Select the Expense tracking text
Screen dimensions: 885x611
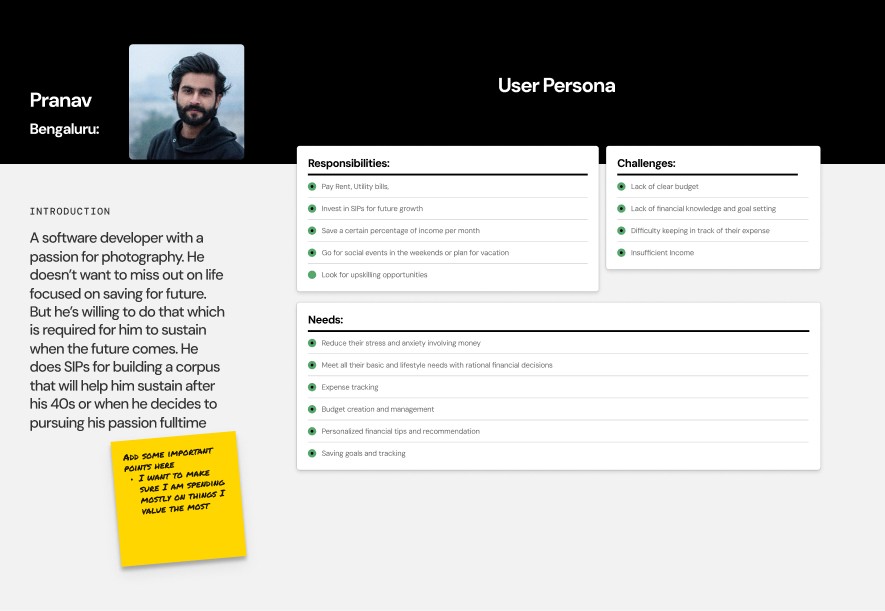pos(349,387)
